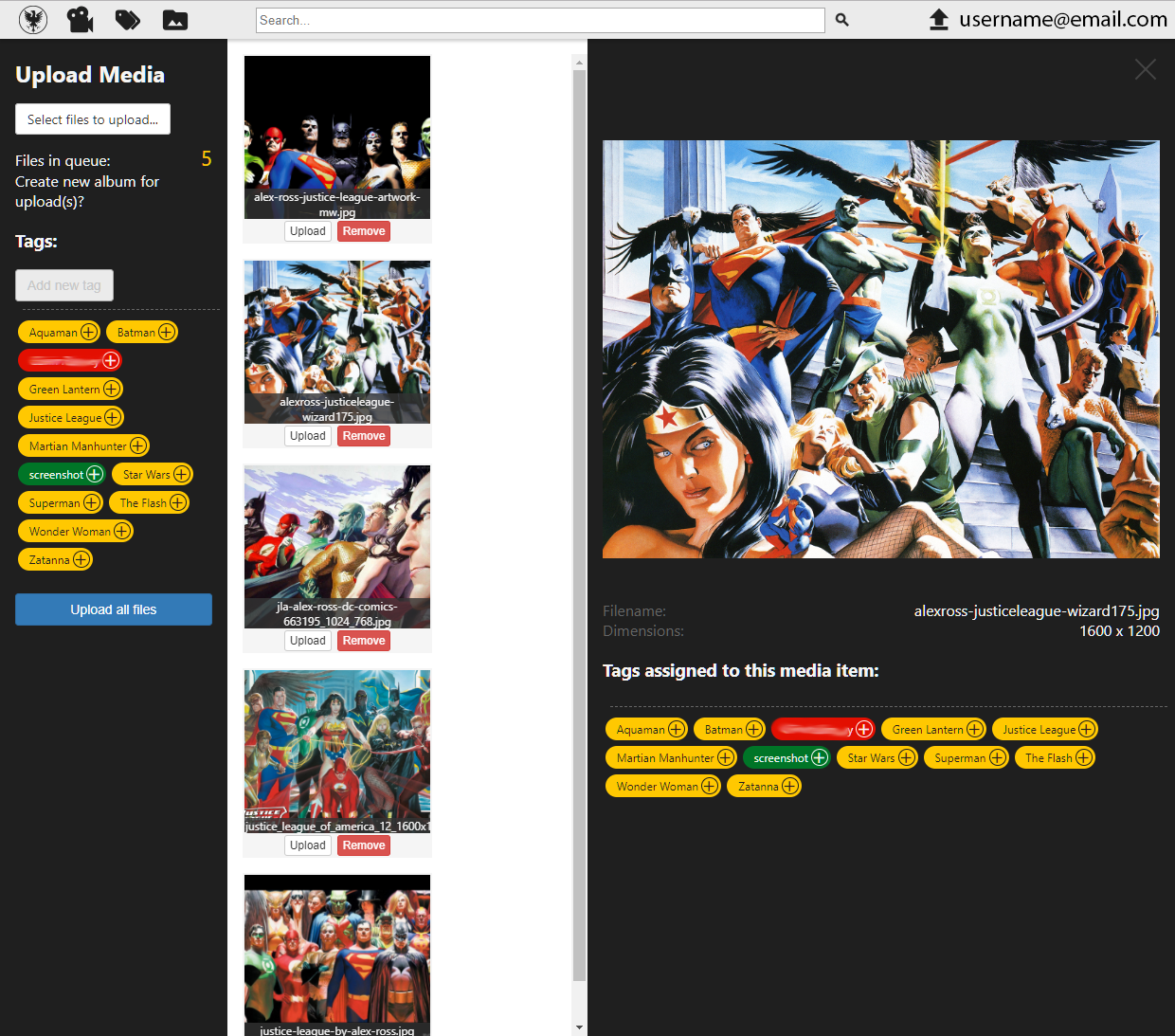The height and width of the screenshot is (1036, 1175).
Task: Add the Aquaman tag in the sidebar
Action: [x=89, y=332]
